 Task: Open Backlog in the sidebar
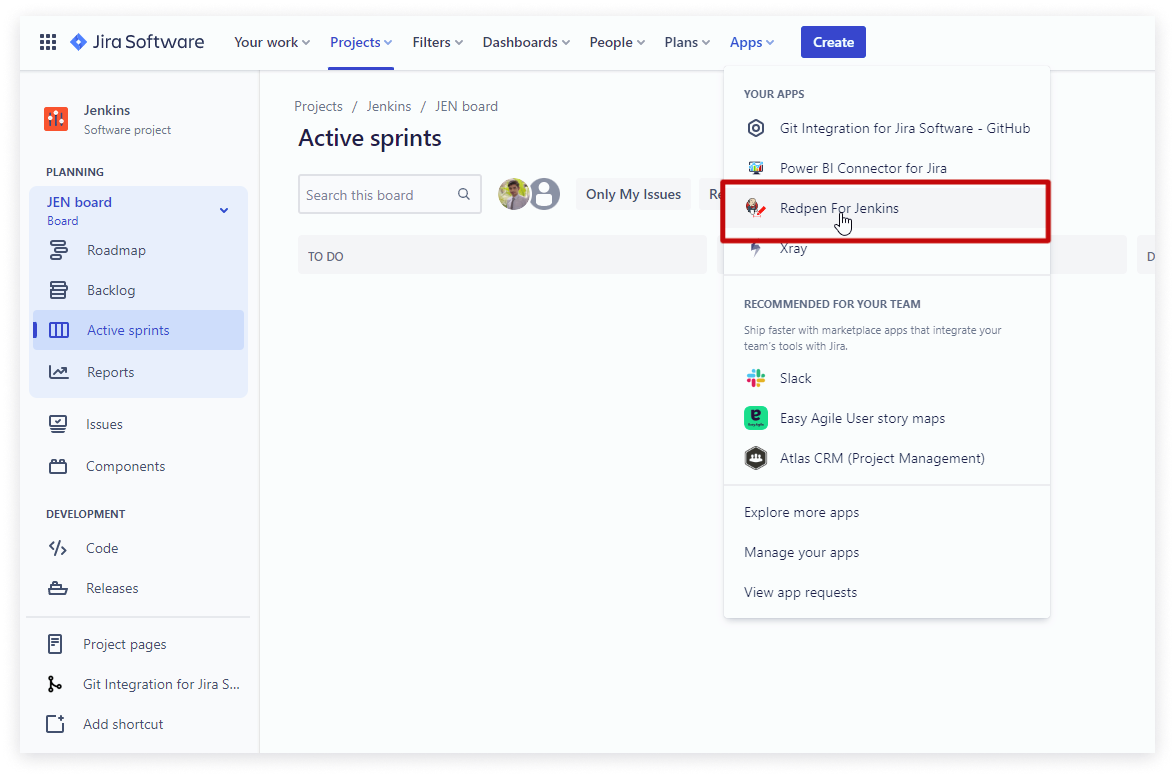coord(139,290)
